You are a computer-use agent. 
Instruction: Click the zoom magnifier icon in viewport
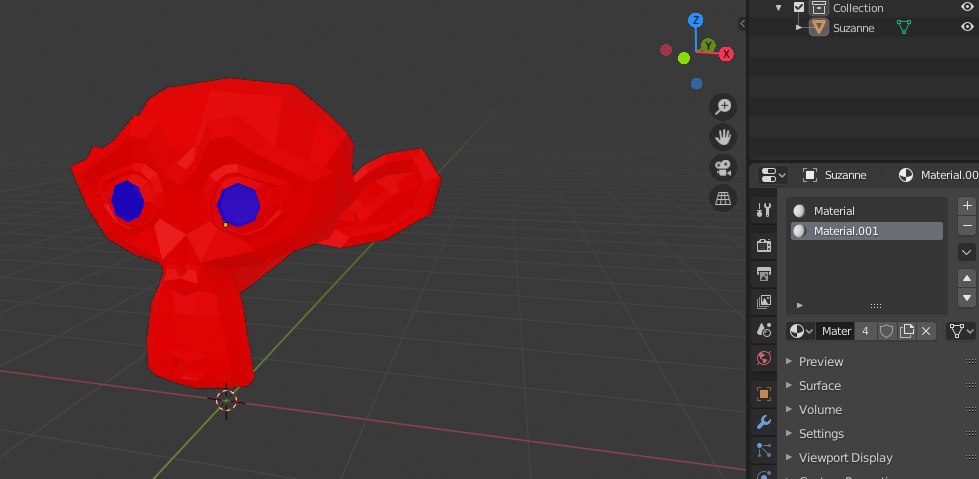coord(723,107)
